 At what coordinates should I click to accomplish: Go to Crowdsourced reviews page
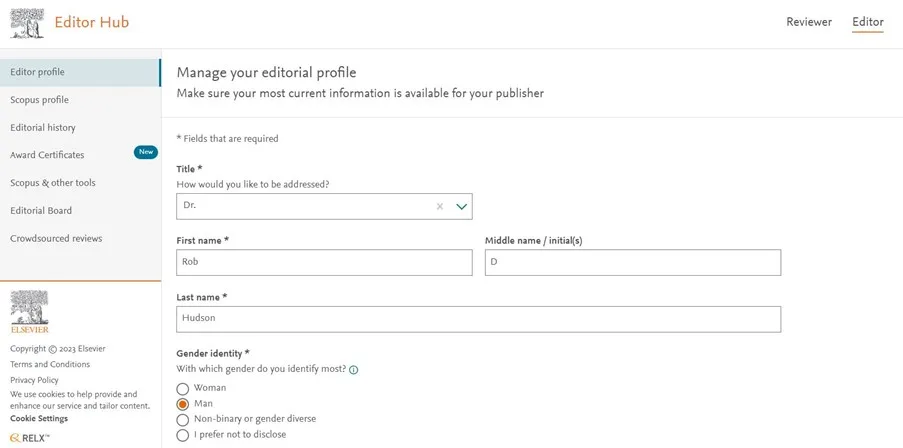[x=56, y=238]
